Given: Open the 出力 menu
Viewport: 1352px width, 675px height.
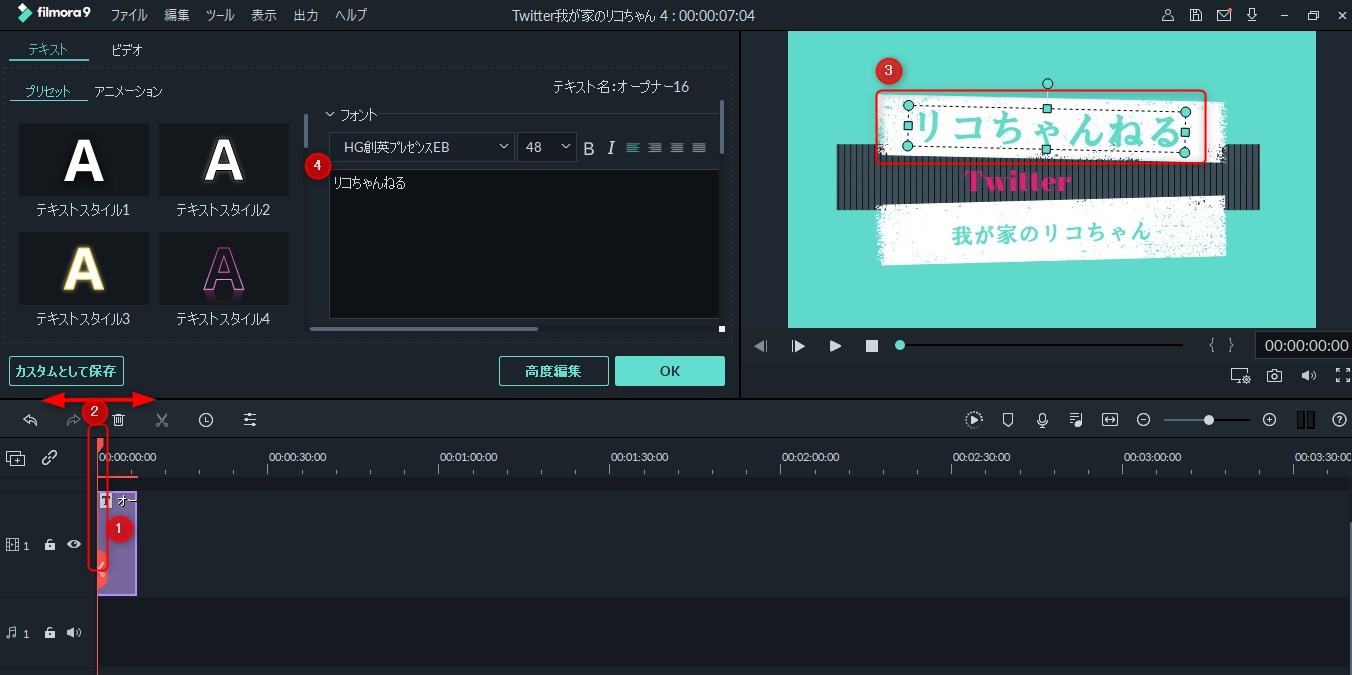Looking at the screenshot, I should [307, 15].
